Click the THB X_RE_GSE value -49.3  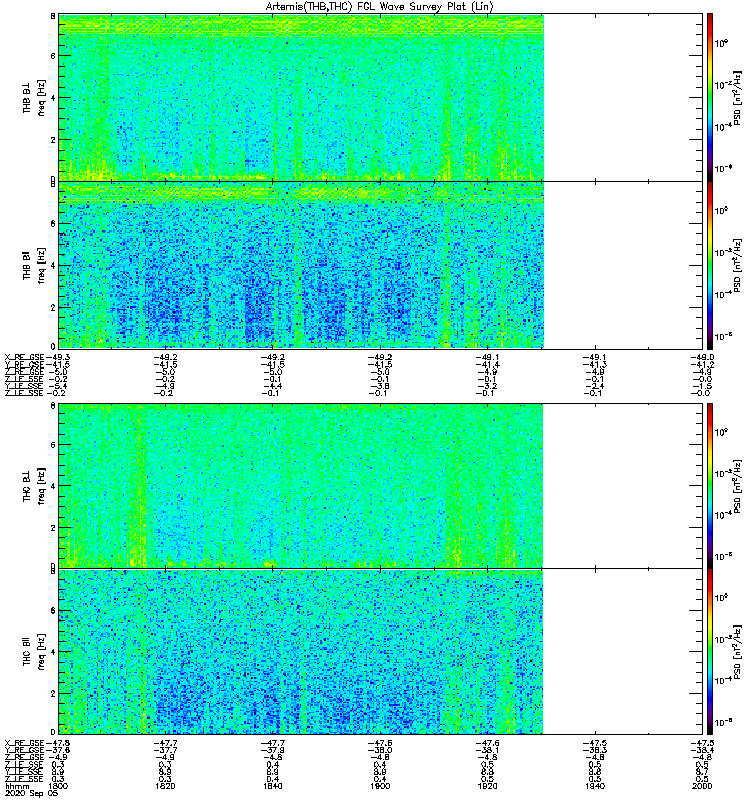[58, 357]
